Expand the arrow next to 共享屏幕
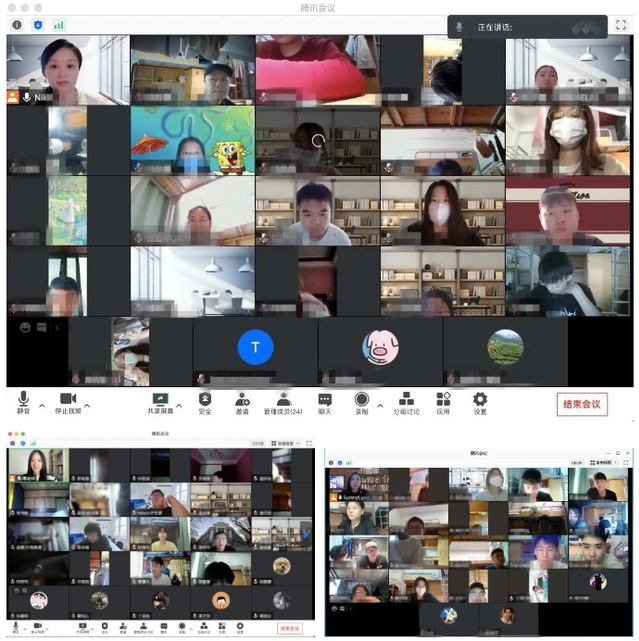Image resolution: width=639 pixels, height=641 pixels. point(183,405)
